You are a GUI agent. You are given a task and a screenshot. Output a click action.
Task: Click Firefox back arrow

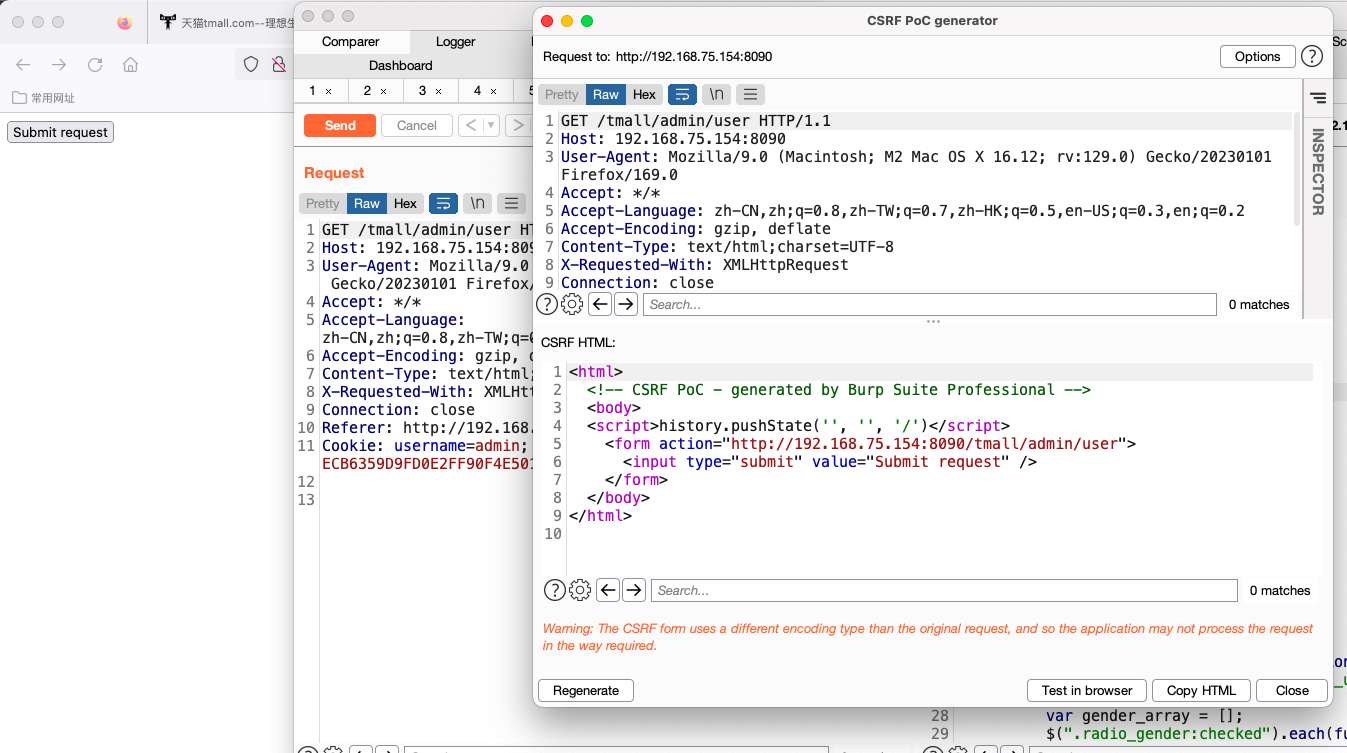coord(23,64)
